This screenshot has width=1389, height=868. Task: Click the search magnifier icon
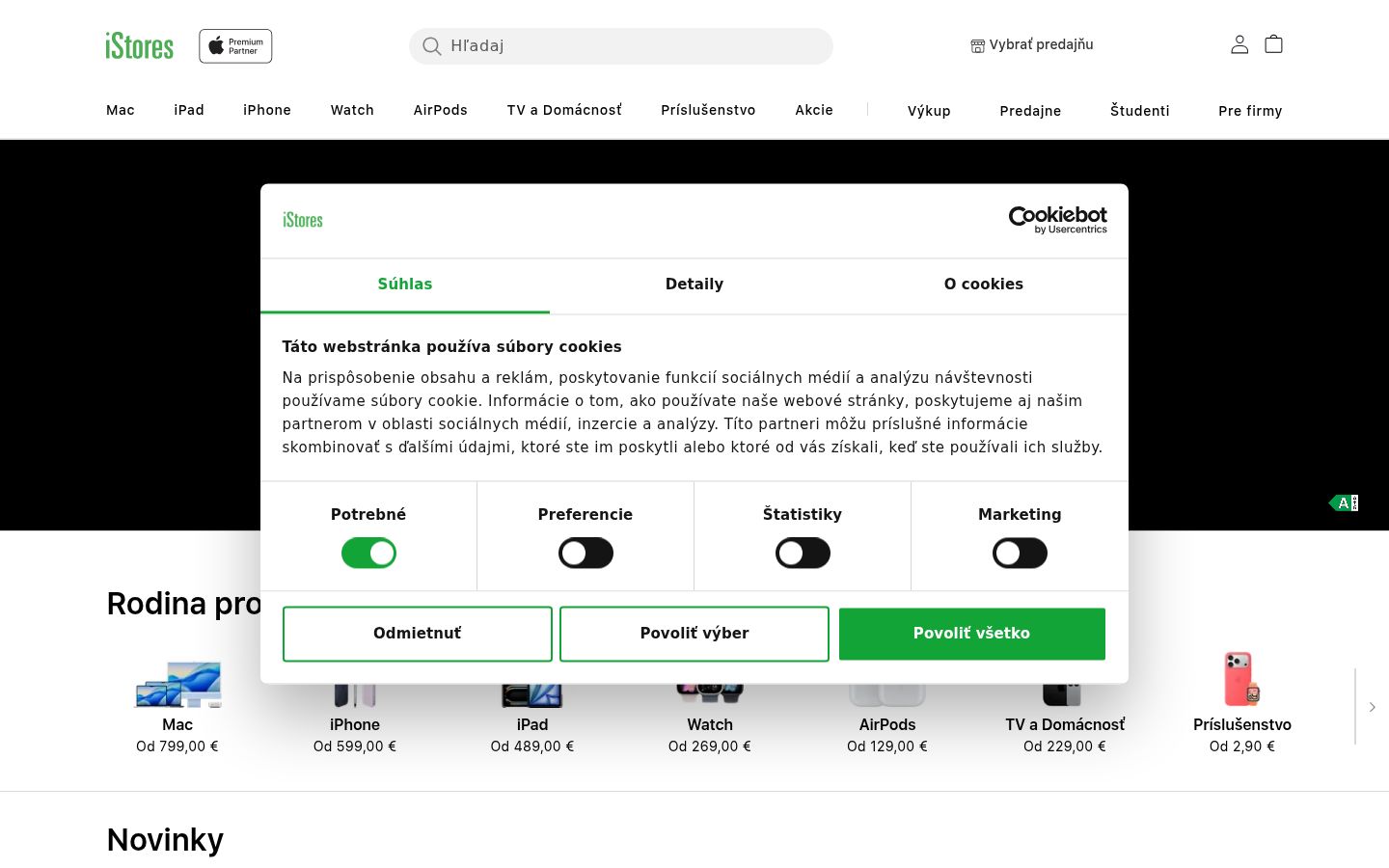[432, 46]
